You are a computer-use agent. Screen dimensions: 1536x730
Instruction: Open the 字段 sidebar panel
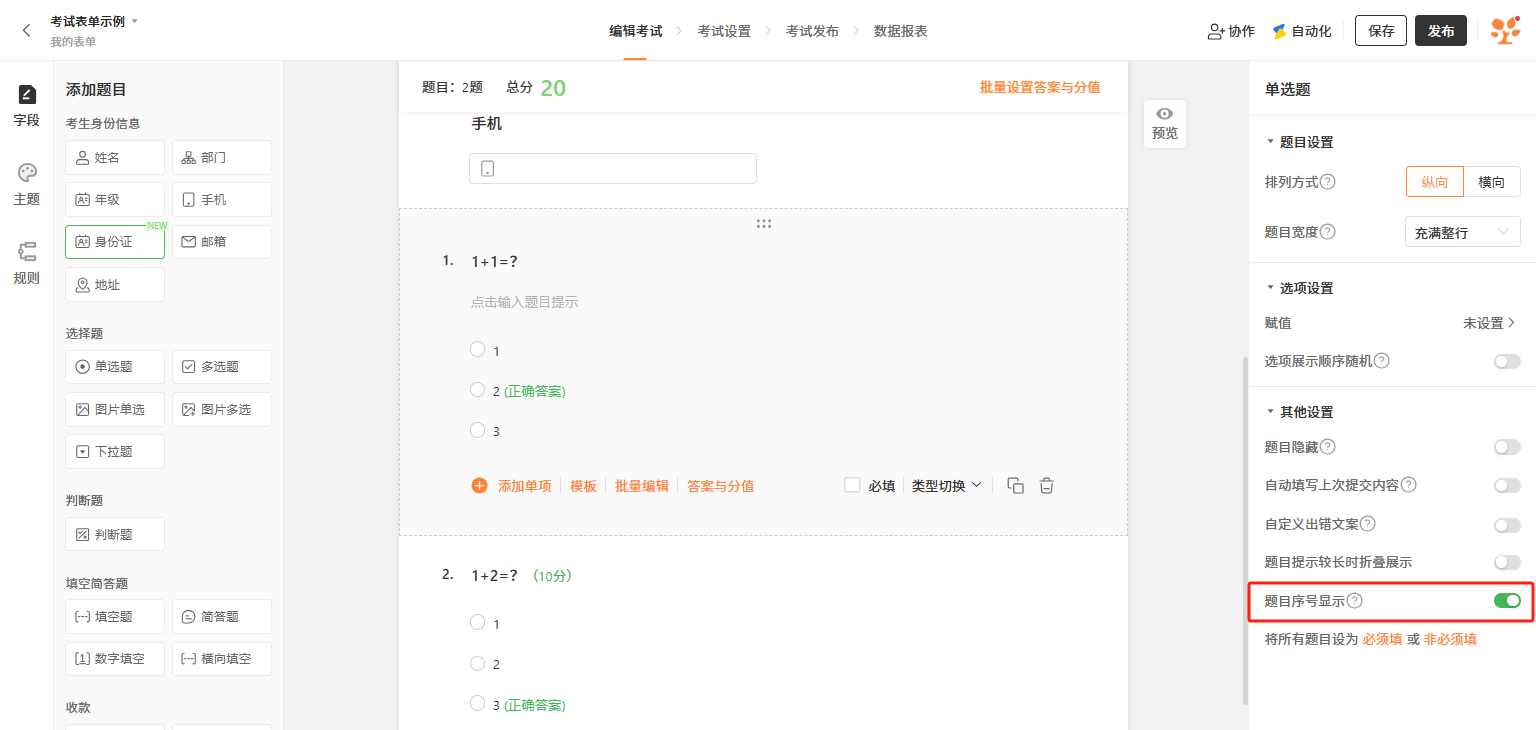[x=27, y=106]
